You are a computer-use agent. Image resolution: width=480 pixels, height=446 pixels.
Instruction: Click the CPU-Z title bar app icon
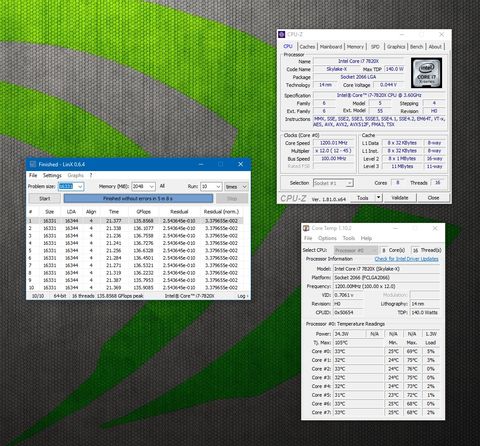[282, 34]
